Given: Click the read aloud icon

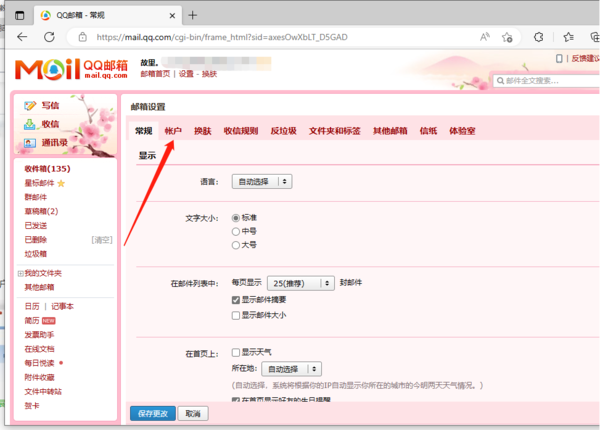Looking at the screenshot, I should [x=485, y=37].
